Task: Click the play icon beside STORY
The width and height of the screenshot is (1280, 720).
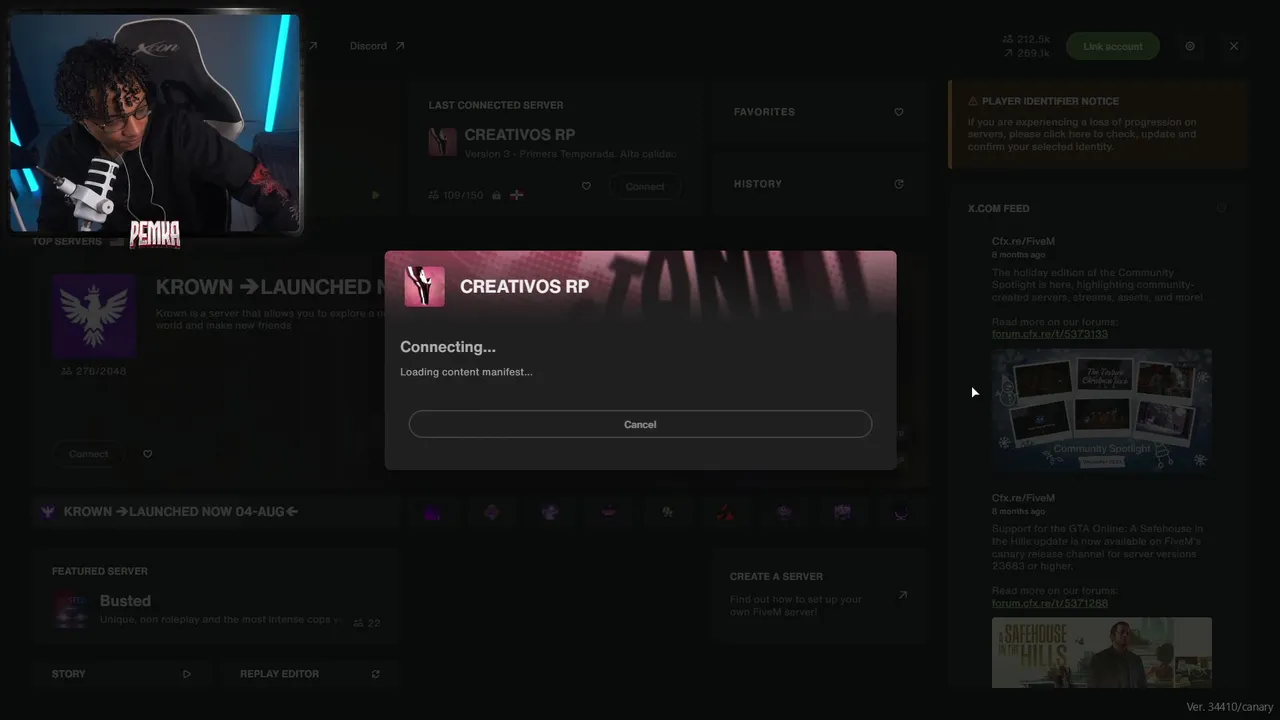Action: tap(187, 674)
